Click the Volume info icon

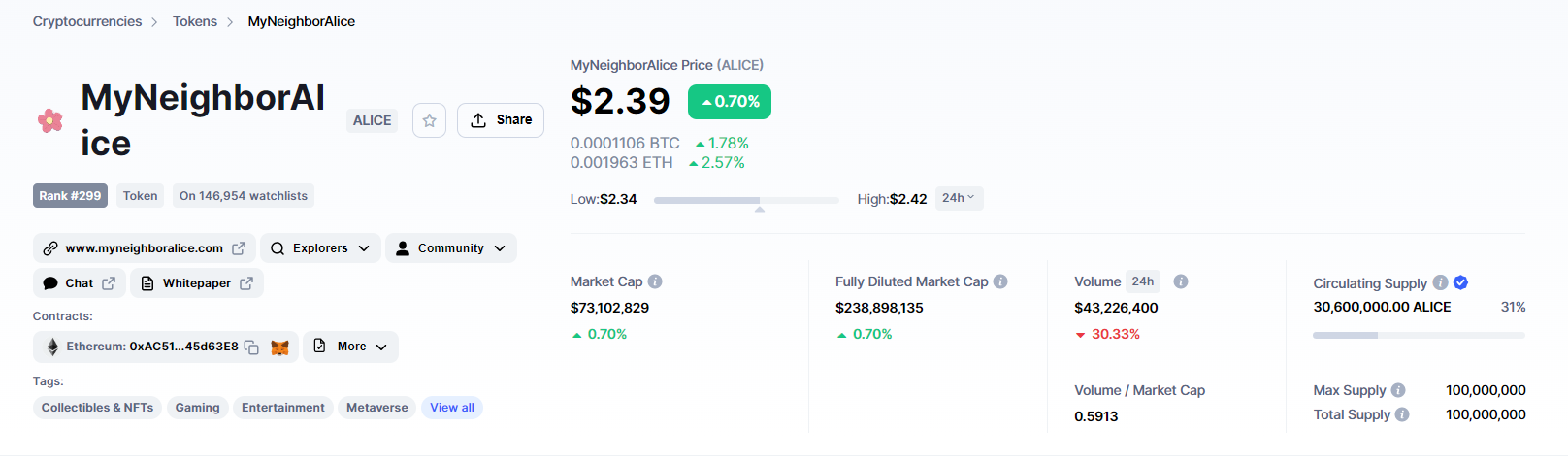(1181, 281)
